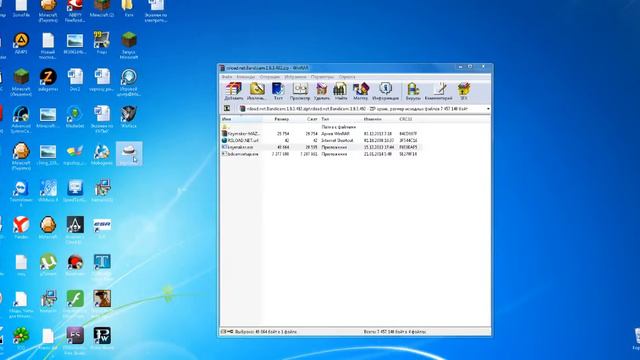Click the up-one-level button beside address bar
Viewport: 640px width, 360px height.
point(227,109)
